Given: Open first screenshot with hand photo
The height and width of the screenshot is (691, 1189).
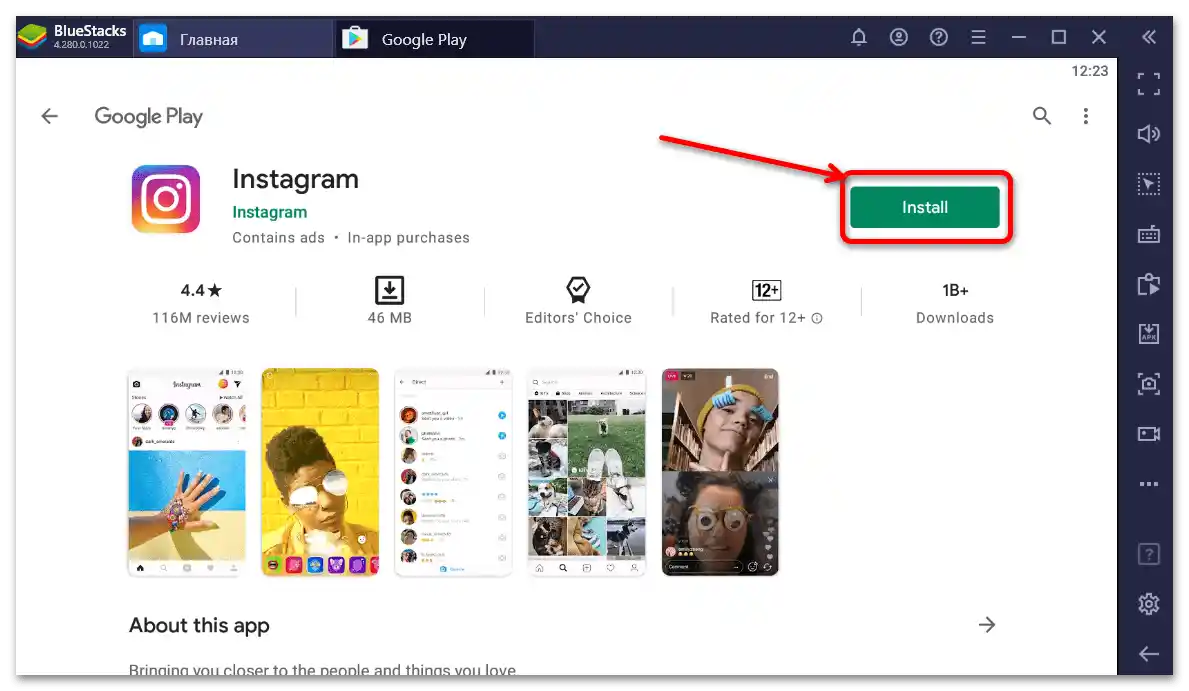Looking at the screenshot, I should click(x=187, y=472).
